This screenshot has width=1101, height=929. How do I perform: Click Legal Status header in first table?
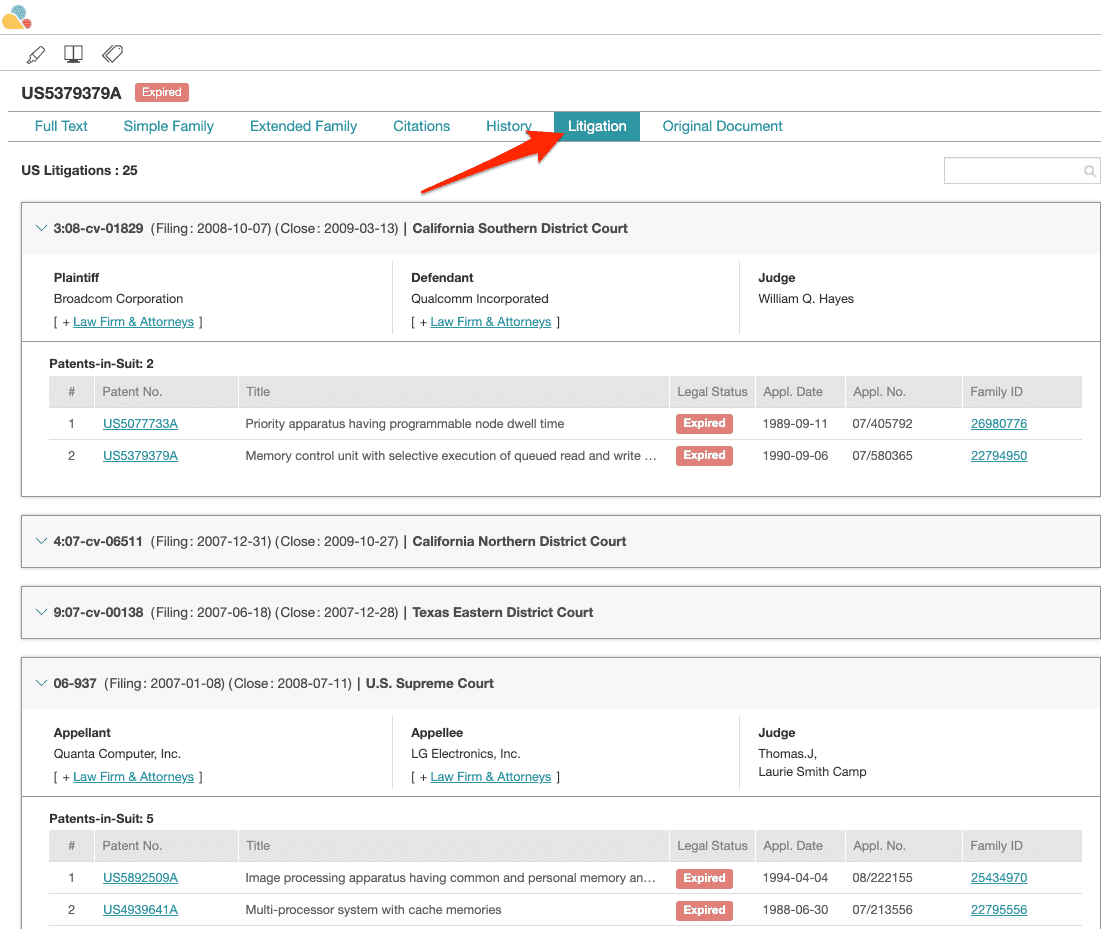[x=712, y=392]
